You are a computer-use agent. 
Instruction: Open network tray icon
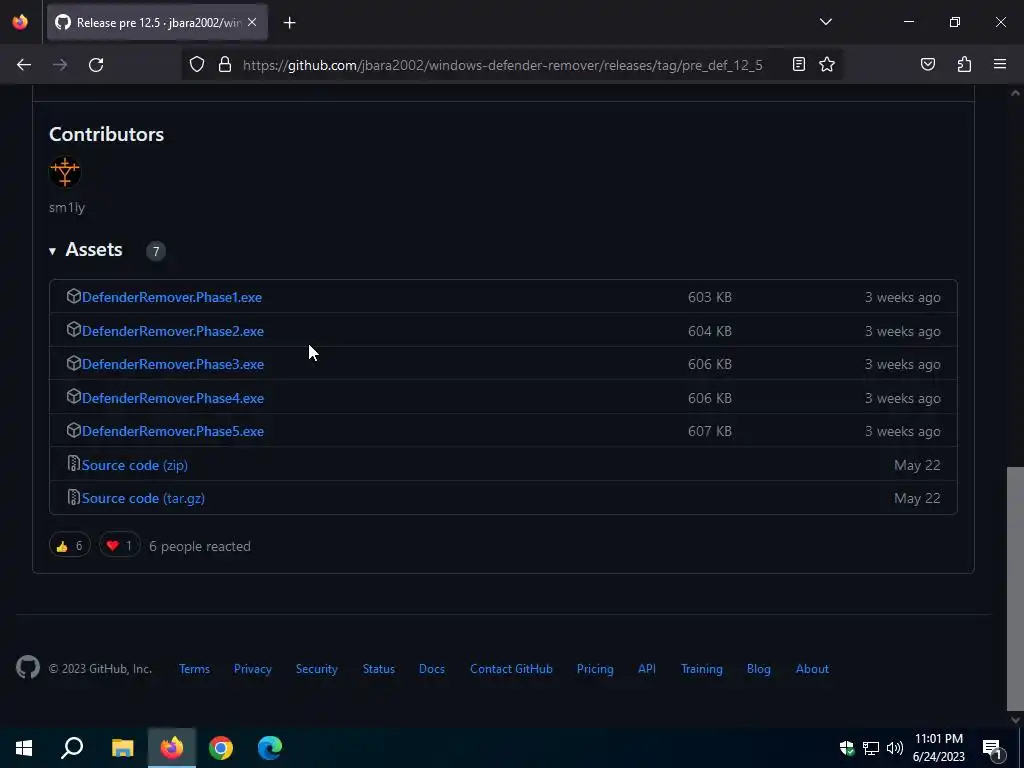pos(871,748)
